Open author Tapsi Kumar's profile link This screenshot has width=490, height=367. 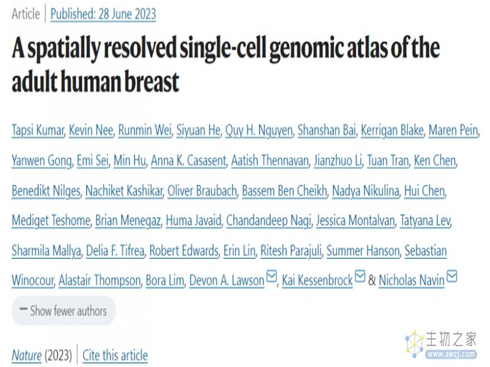click(38, 130)
